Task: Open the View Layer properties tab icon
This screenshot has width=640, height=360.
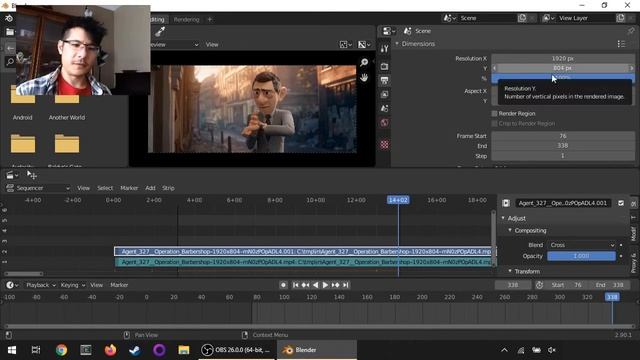Action: (384, 94)
